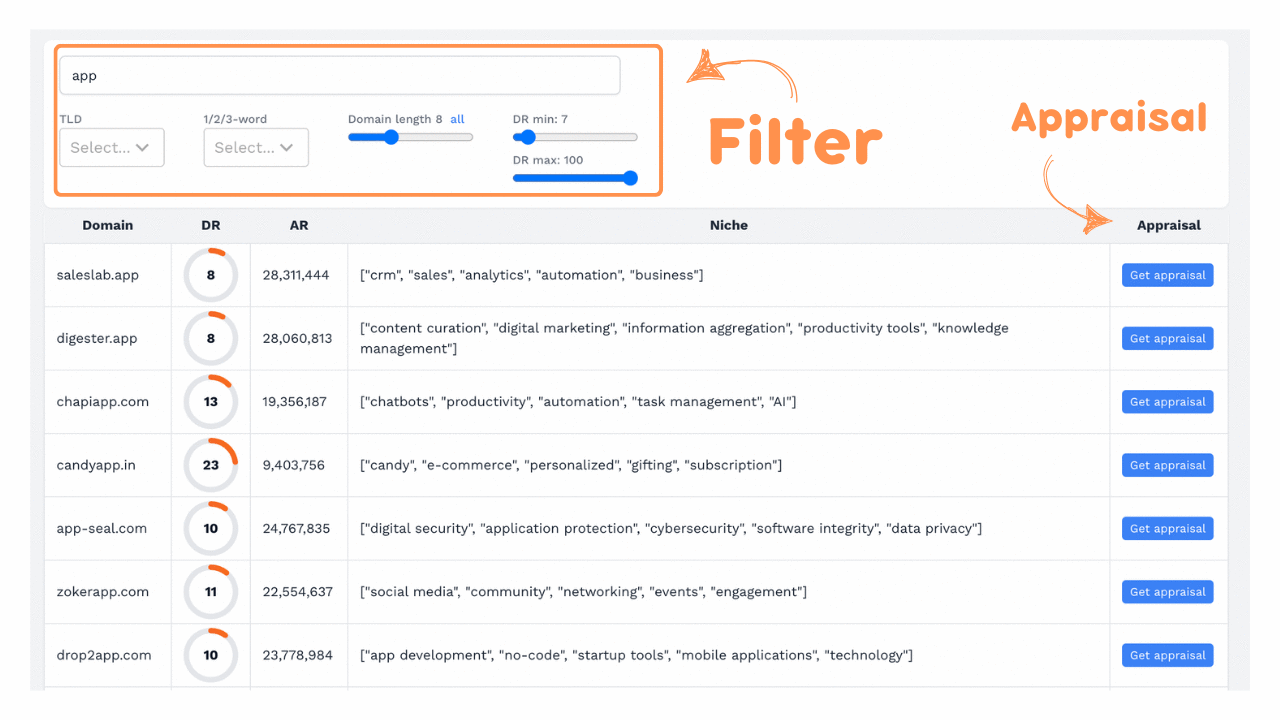Sort by the AR column header

[x=299, y=225]
